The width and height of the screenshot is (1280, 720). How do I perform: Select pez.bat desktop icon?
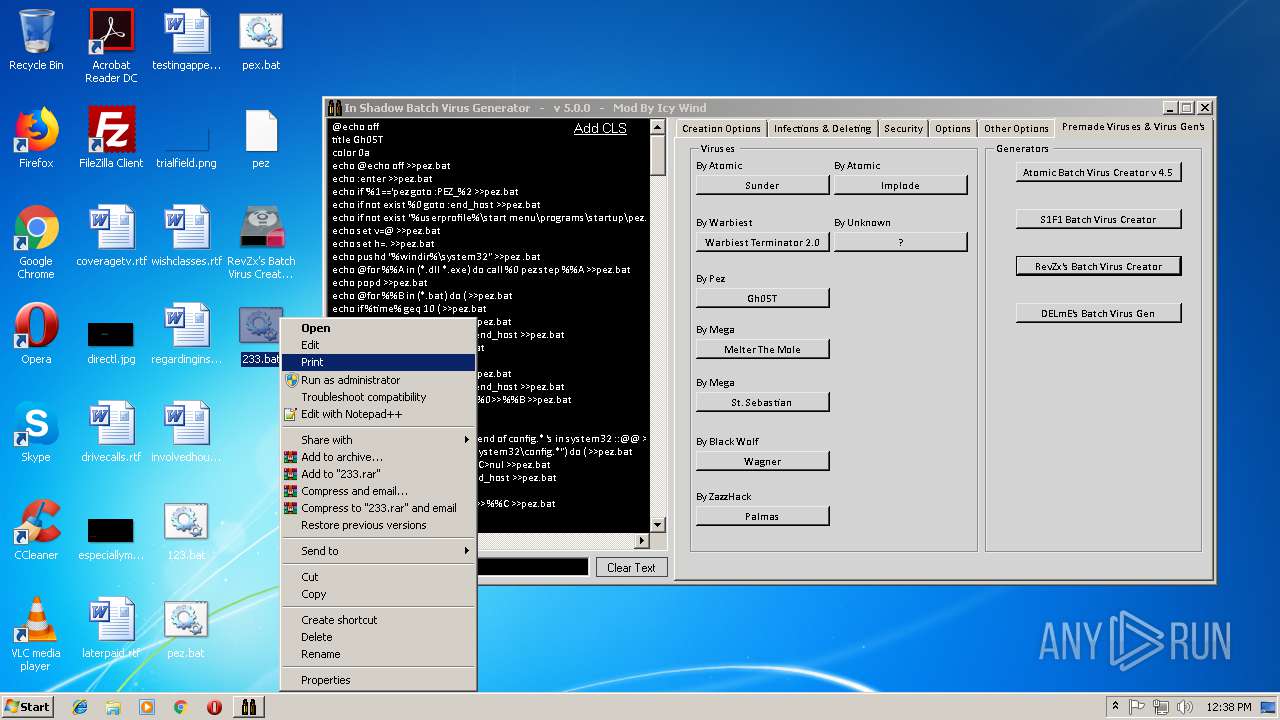(x=186, y=628)
